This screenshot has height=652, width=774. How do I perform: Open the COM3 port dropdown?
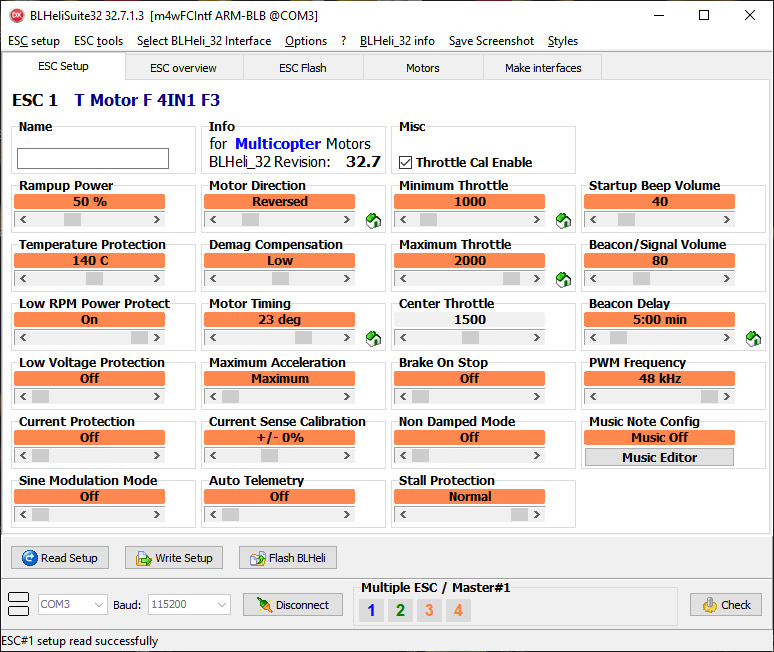pyautogui.click(x=73, y=604)
